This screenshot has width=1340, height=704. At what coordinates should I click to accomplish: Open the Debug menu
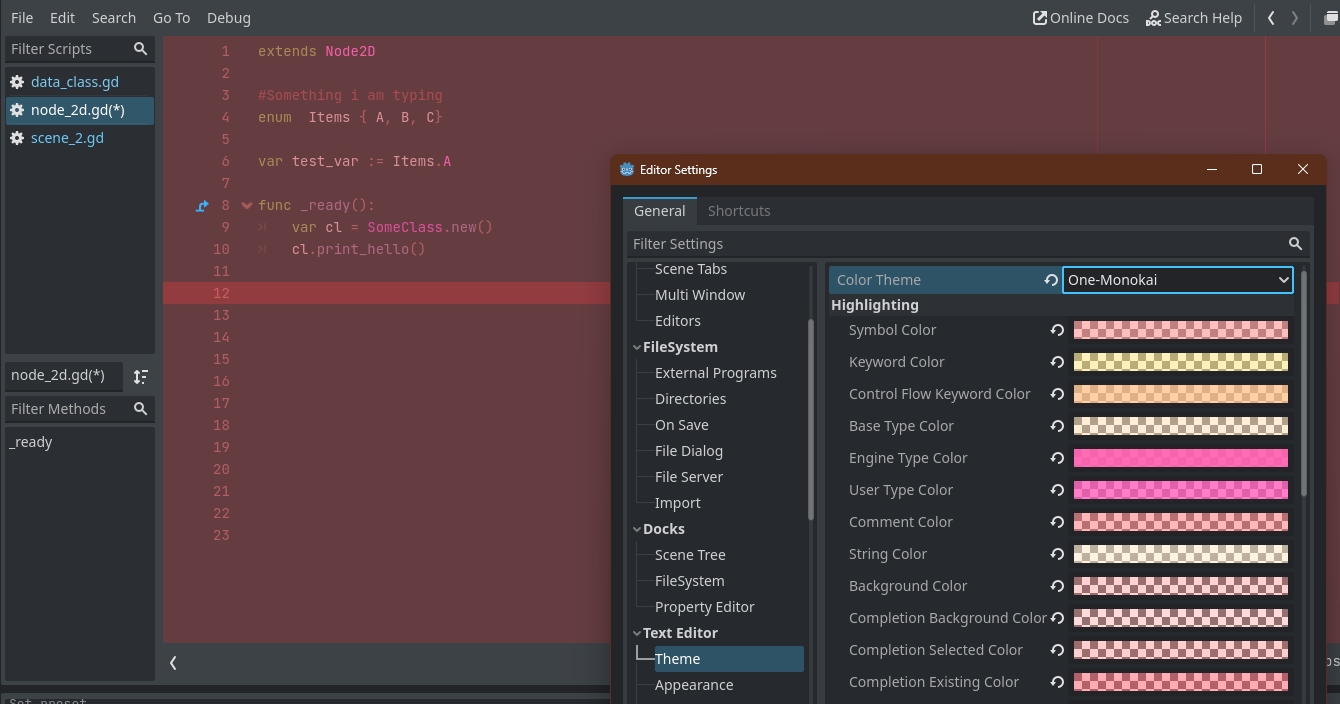click(228, 17)
